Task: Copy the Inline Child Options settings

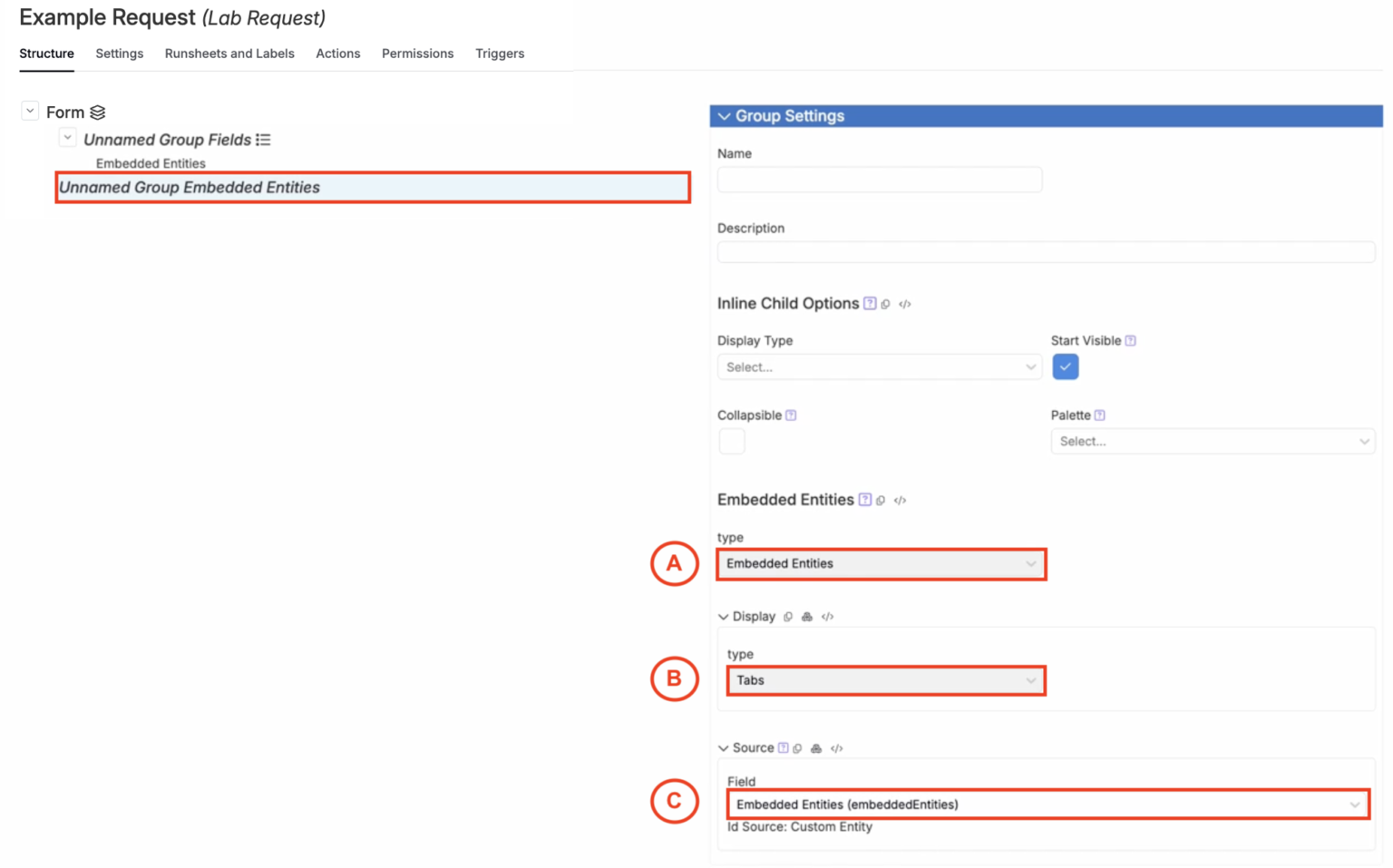Action: pos(886,305)
